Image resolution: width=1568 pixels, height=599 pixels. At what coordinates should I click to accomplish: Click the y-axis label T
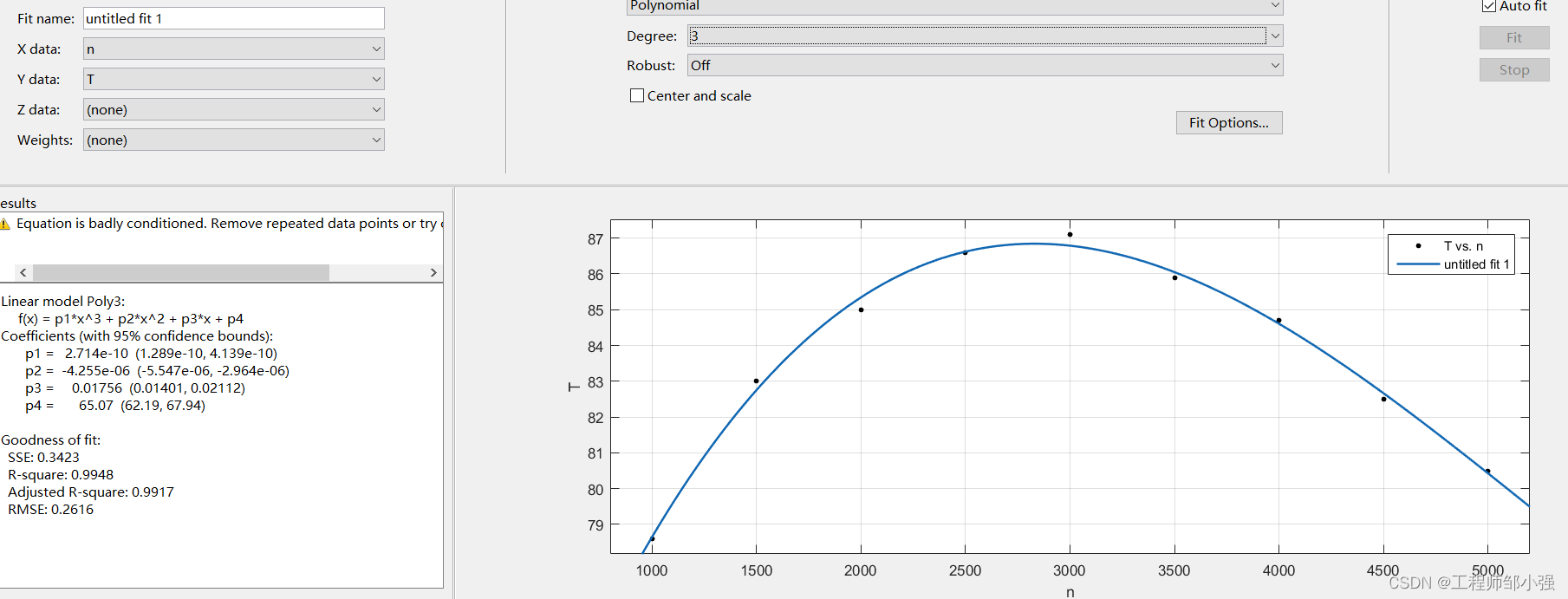573,387
